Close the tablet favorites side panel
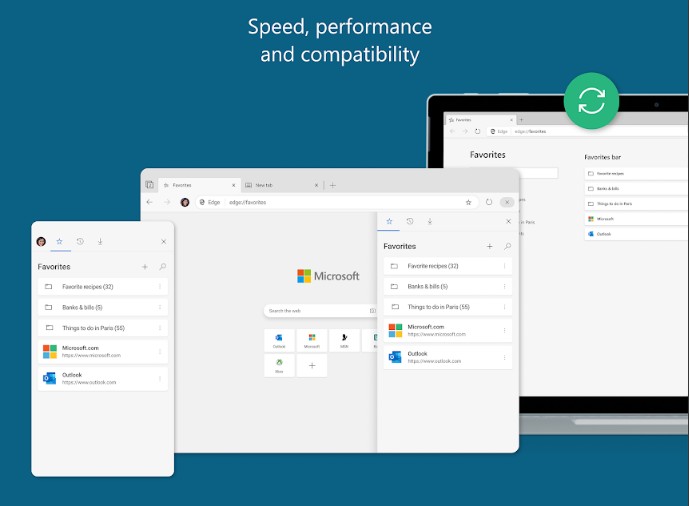 (x=508, y=221)
